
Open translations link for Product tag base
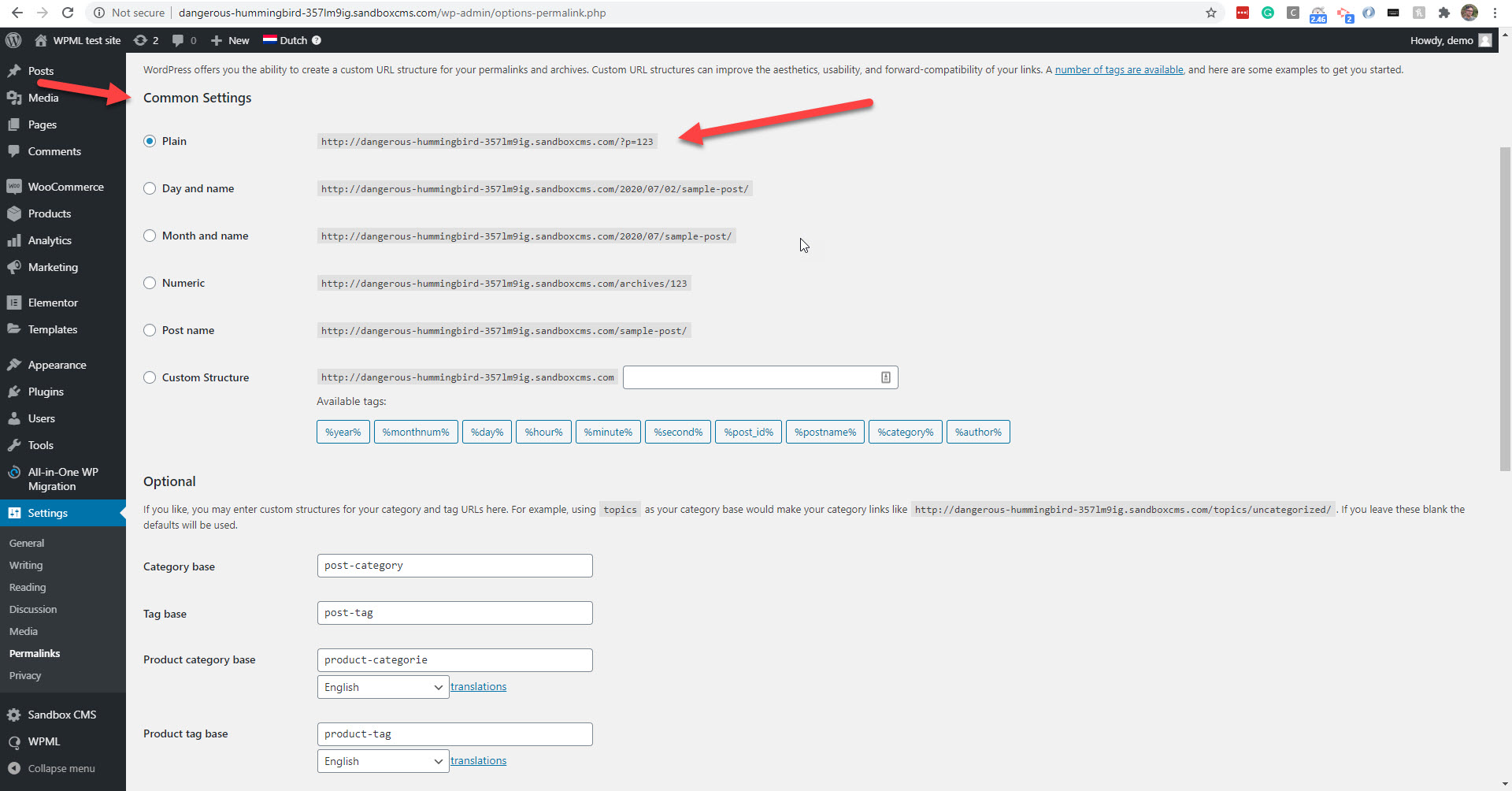coord(479,760)
